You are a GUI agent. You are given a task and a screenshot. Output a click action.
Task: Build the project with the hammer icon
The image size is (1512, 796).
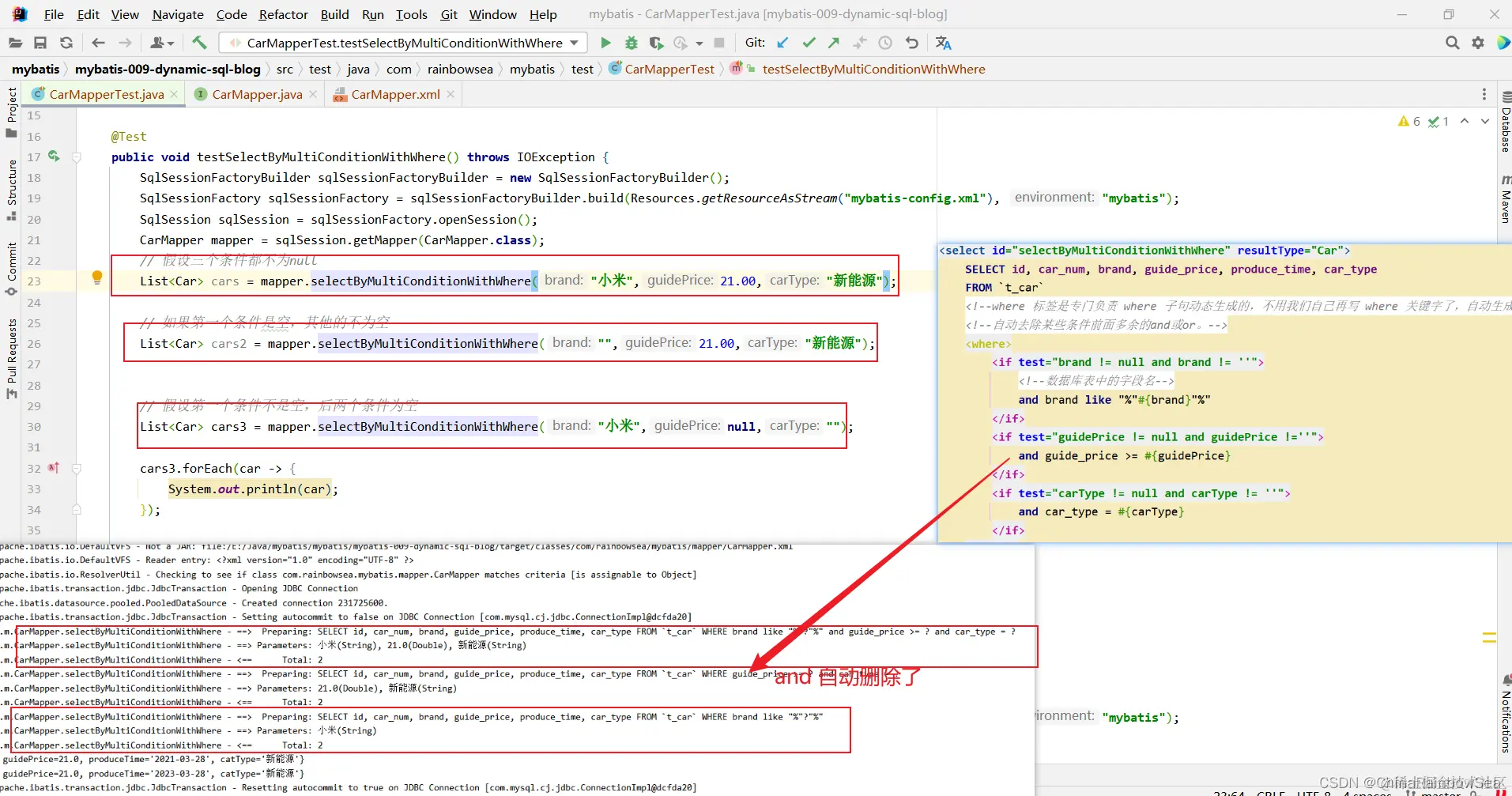[x=199, y=43]
